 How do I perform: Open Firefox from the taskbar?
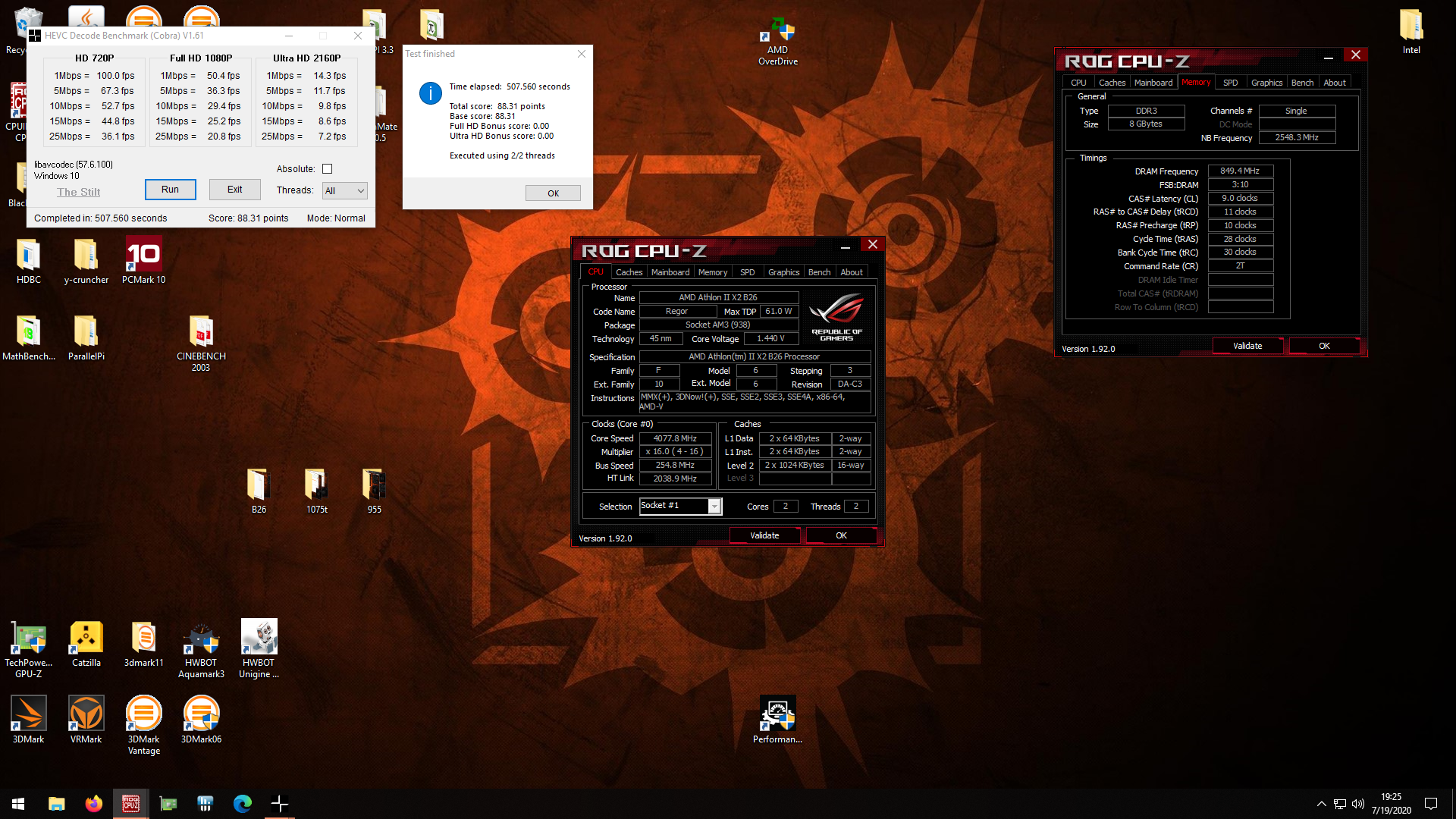coord(93,804)
